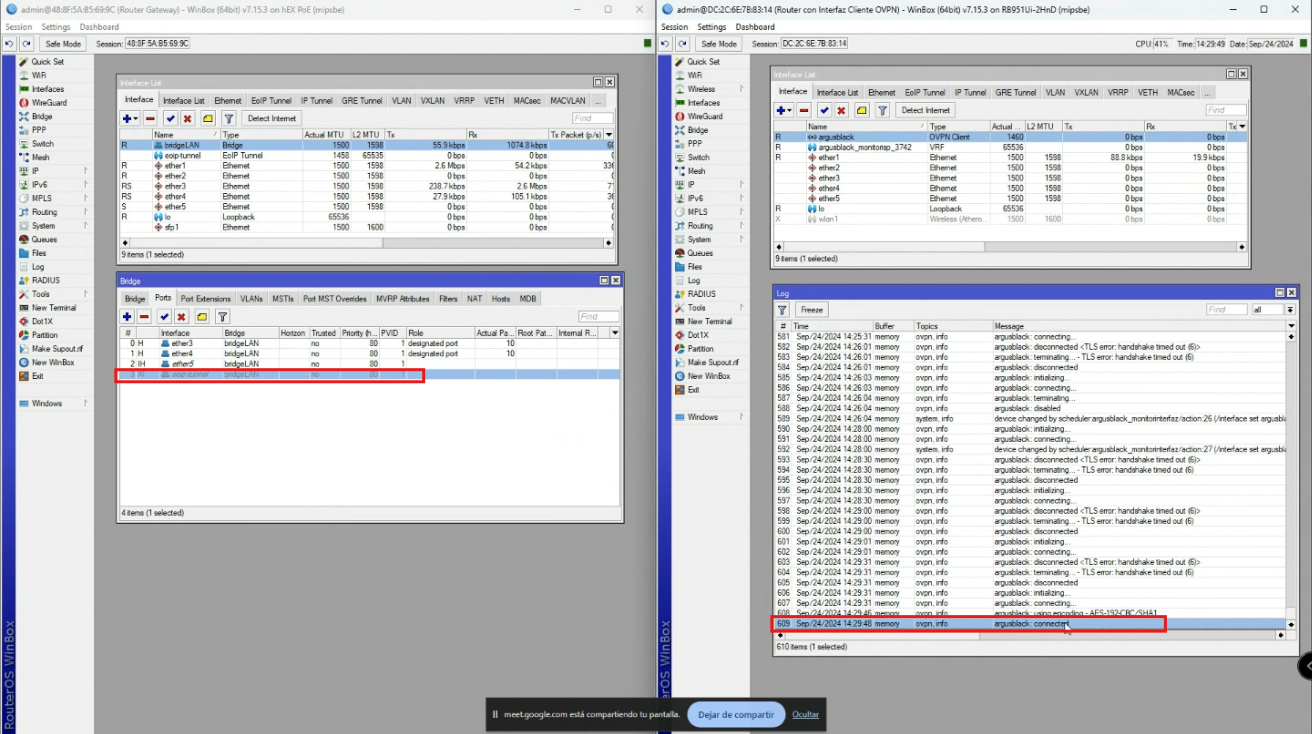The image size is (1312, 734).
Task: Click Make Supout.rif in right WinBox sidebar
Action: [712, 363]
